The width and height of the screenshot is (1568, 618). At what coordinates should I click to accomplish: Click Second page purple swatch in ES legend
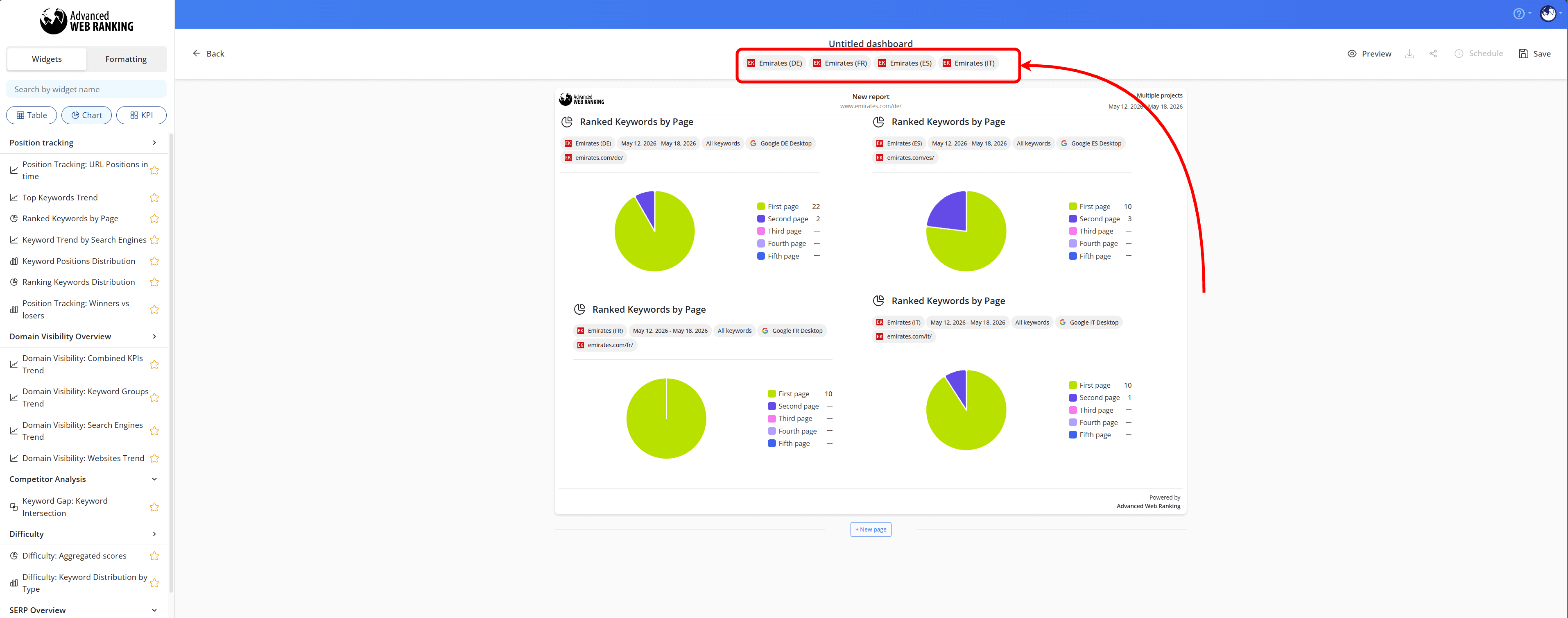click(x=1072, y=218)
